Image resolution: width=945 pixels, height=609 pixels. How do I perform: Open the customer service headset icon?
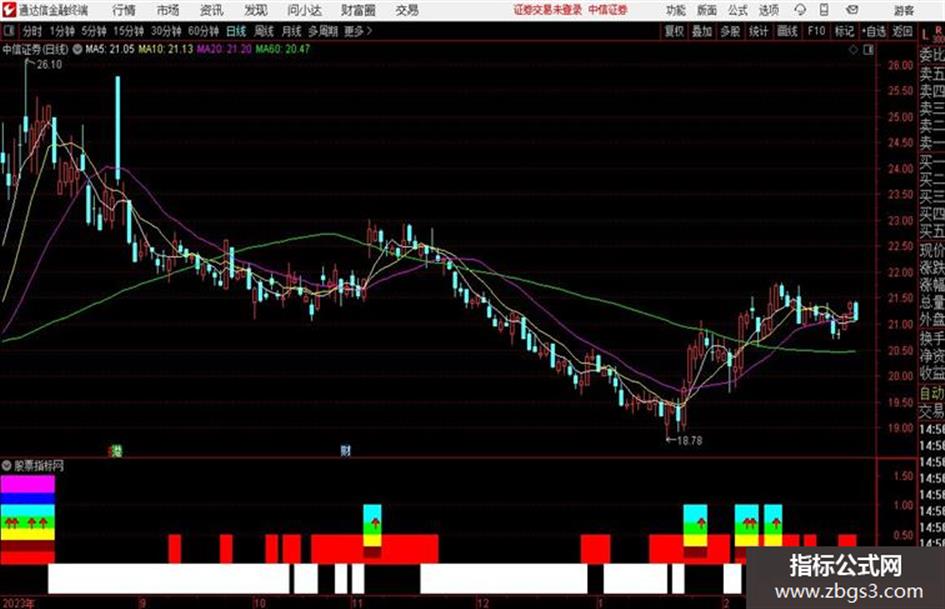(x=800, y=10)
